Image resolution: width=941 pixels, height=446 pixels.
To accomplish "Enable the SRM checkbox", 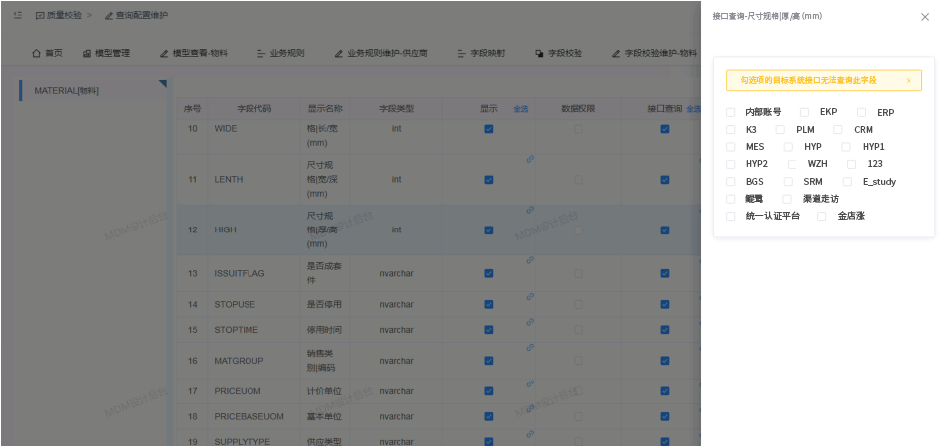I will [789, 182].
